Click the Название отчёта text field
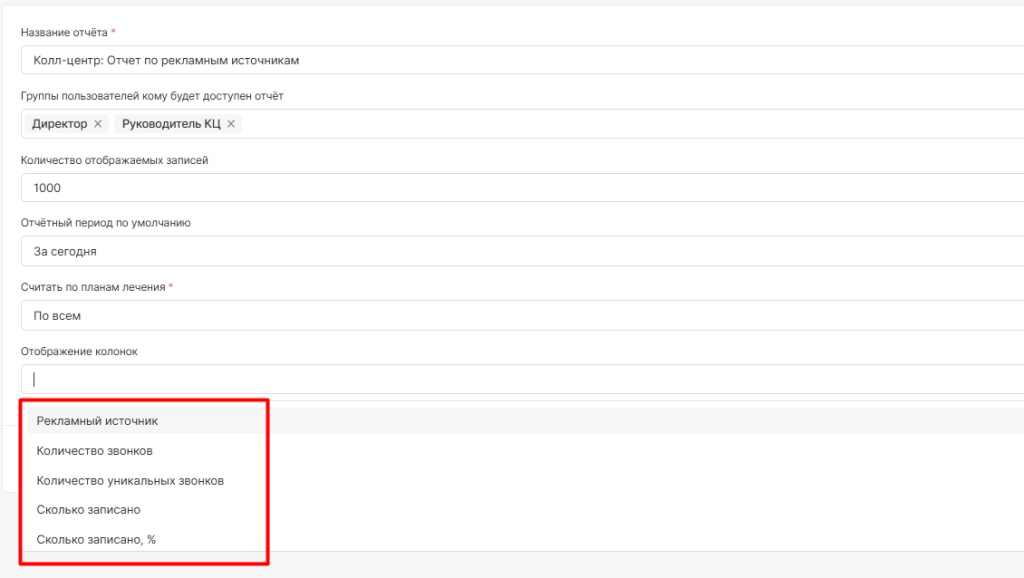Viewport: 1024px width, 578px height. (x=500, y=60)
